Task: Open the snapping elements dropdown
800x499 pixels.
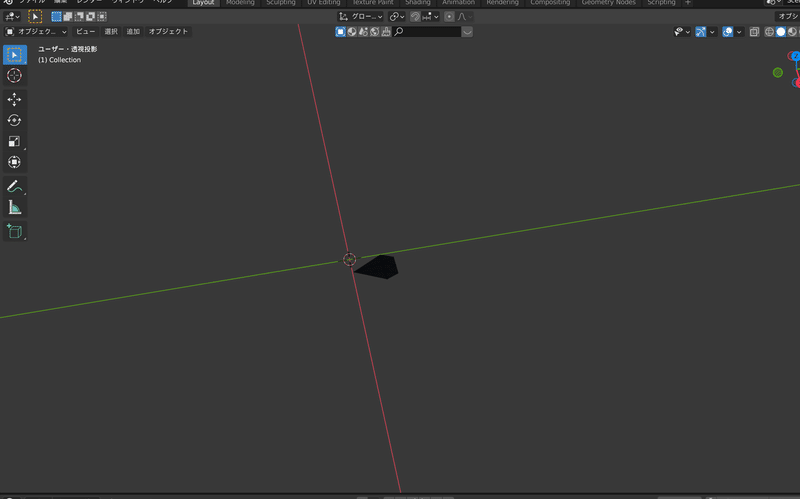Action: 431,17
